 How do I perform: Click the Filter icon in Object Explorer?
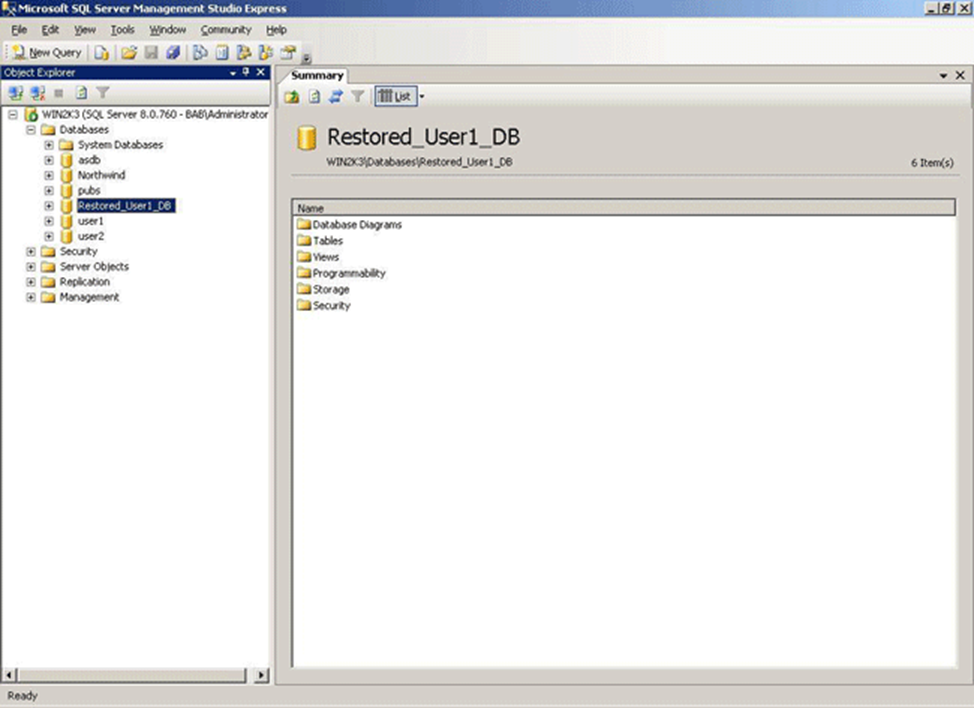coord(103,93)
